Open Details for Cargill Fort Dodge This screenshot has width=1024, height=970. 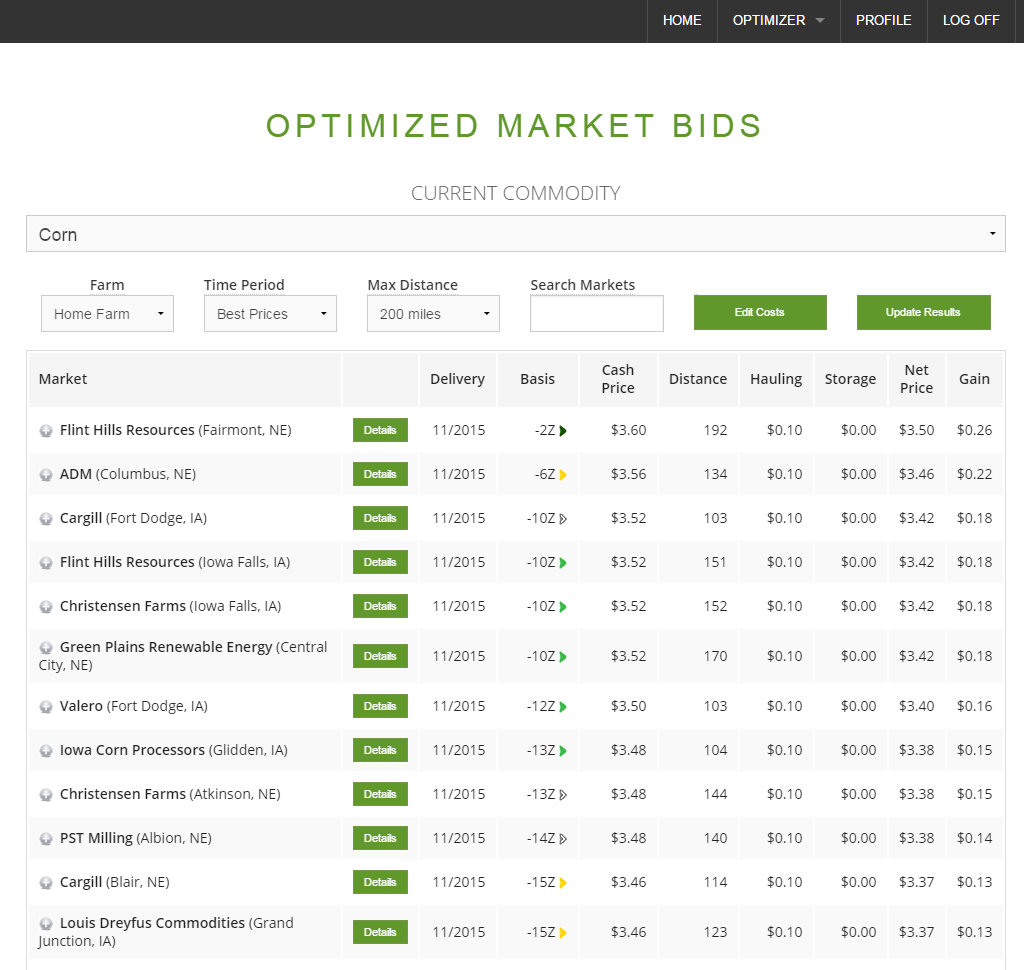[380, 518]
